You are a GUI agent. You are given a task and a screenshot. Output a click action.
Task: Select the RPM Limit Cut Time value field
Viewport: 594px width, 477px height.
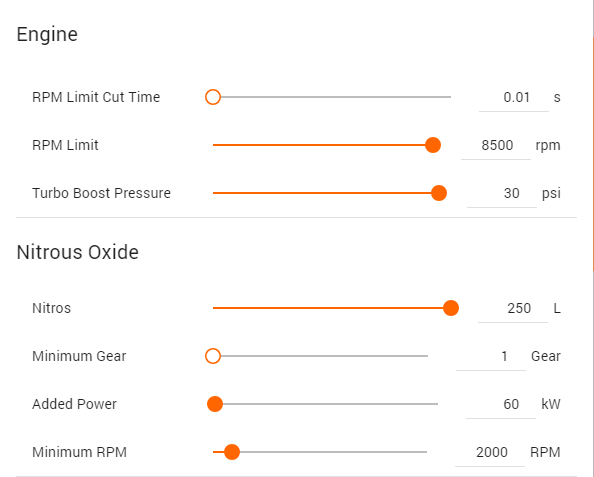(x=514, y=98)
